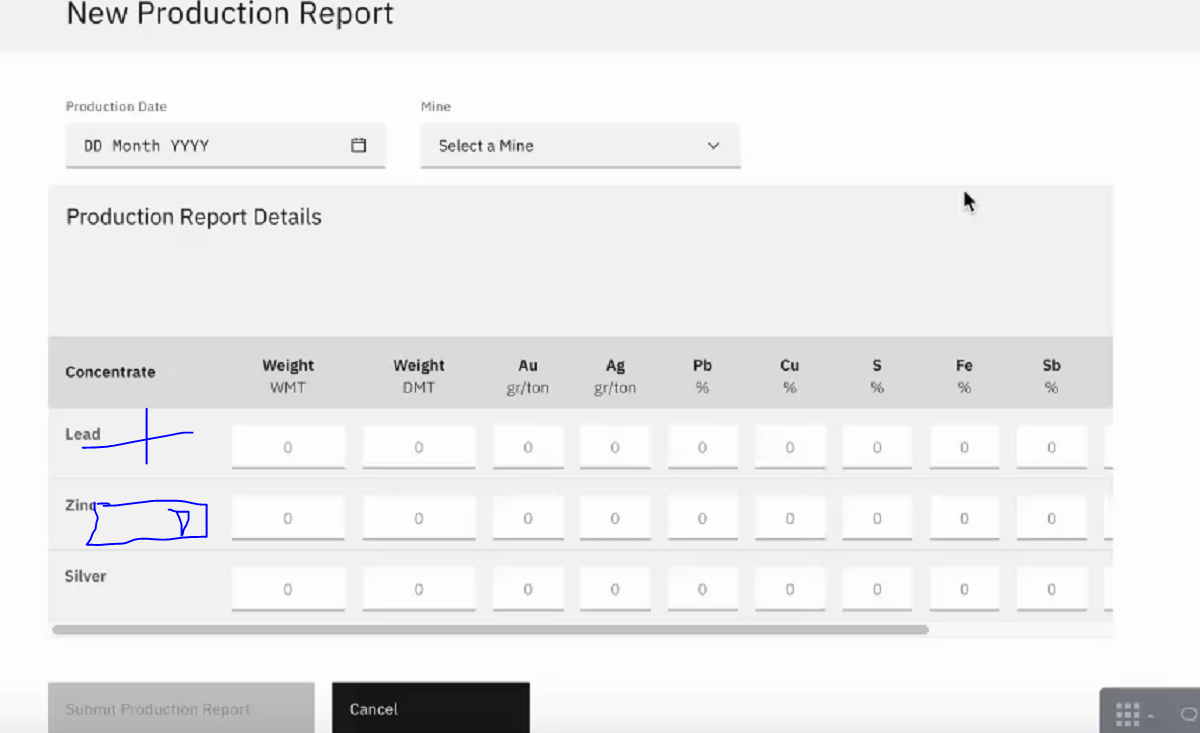Select the Zinc Ag gr/ton field

(615, 518)
